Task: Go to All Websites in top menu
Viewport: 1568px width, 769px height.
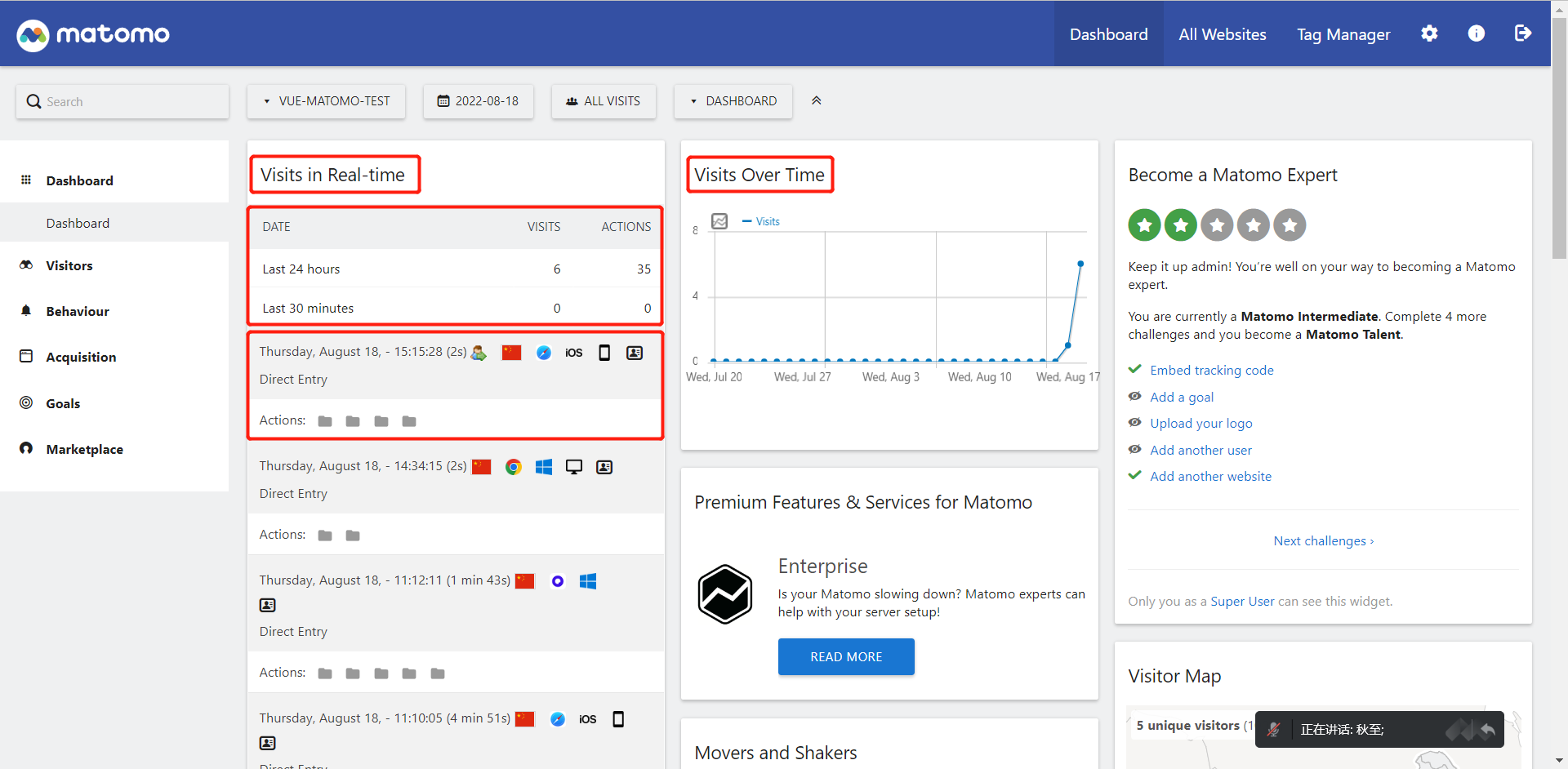Action: pos(1222,34)
